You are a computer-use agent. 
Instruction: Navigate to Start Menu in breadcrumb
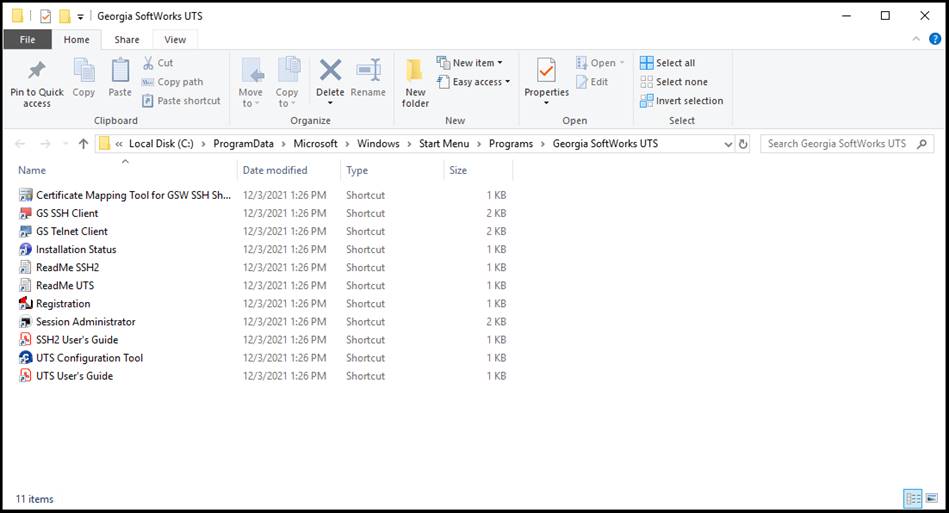(444, 144)
